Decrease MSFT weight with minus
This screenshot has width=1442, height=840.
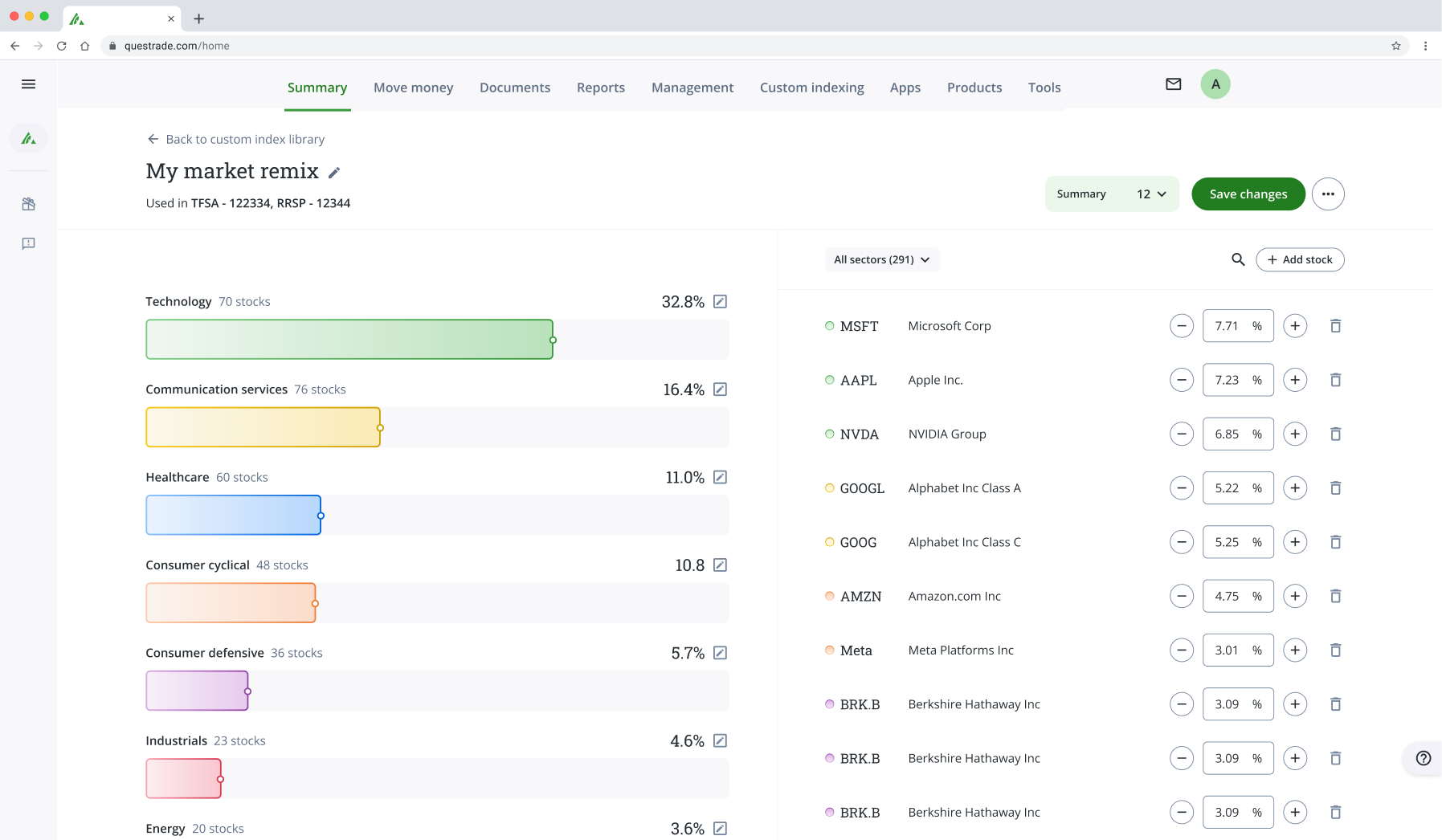pos(1182,326)
